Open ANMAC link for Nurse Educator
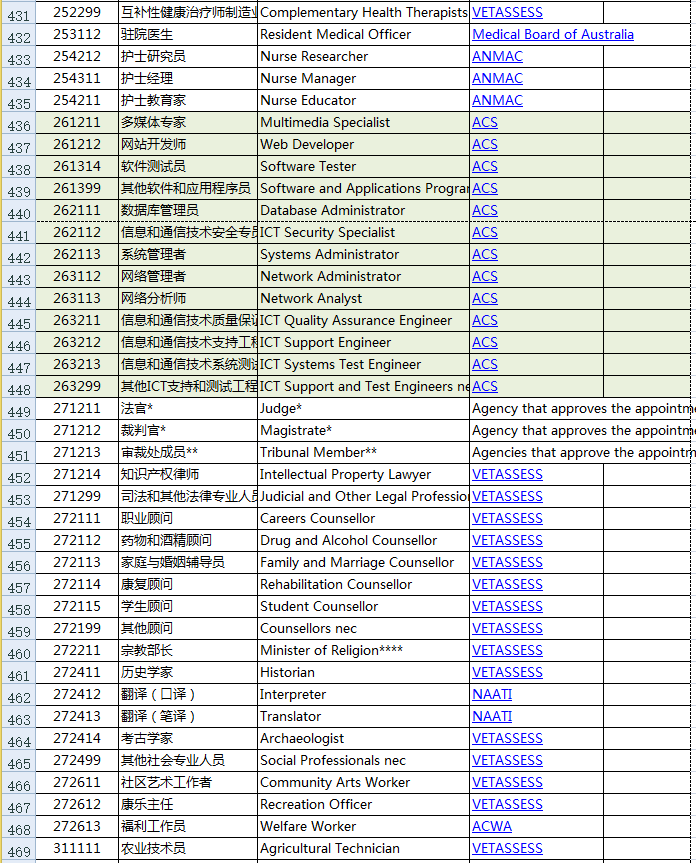This screenshot has width=696, height=863. pyautogui.click(x=497, y=101)
